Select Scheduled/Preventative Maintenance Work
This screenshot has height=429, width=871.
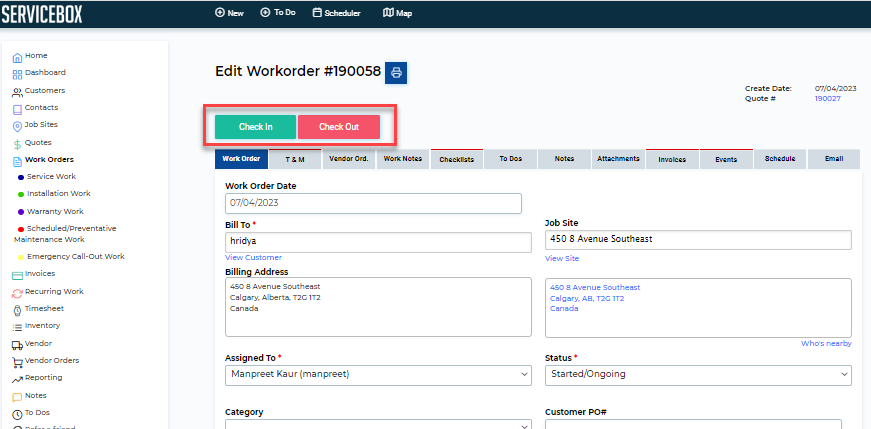(x=65, y=234)
